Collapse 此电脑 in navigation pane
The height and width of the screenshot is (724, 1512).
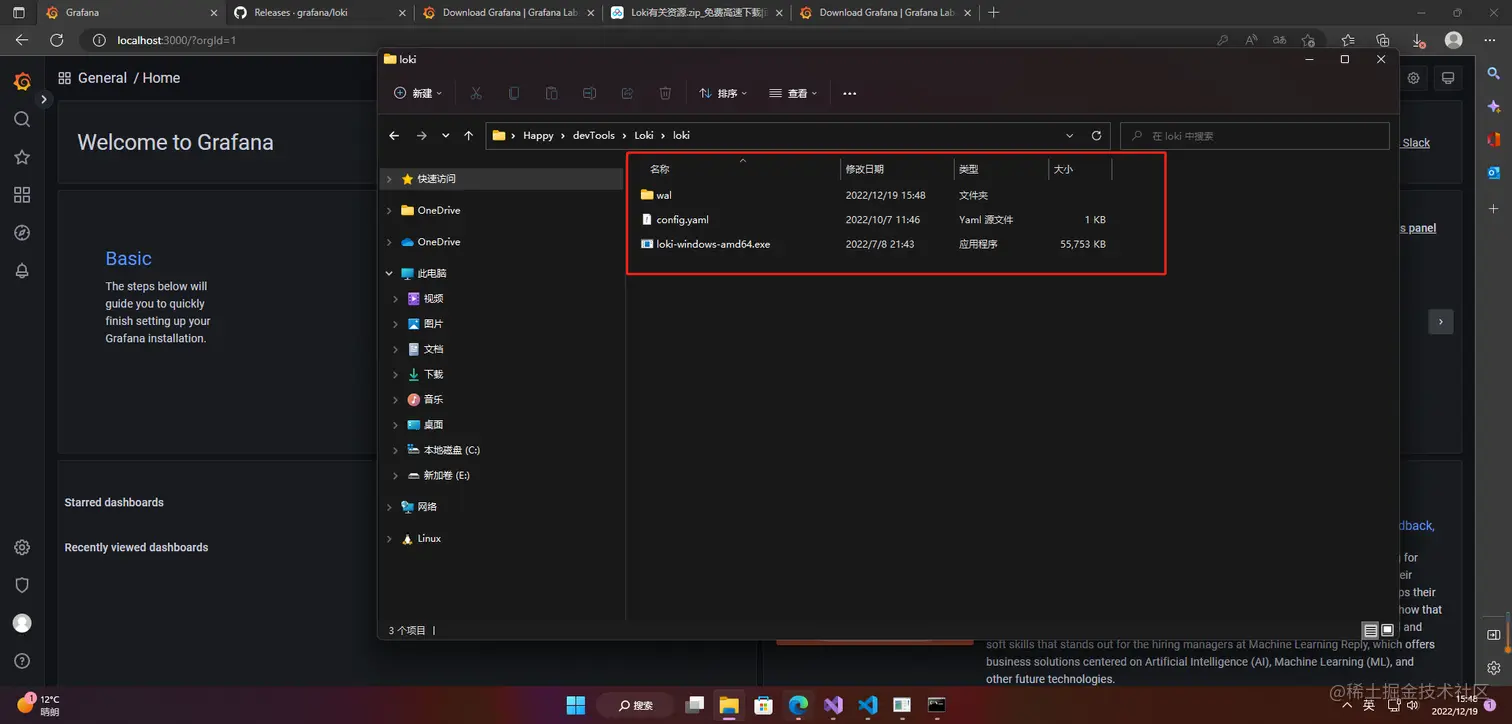(389, 273)
